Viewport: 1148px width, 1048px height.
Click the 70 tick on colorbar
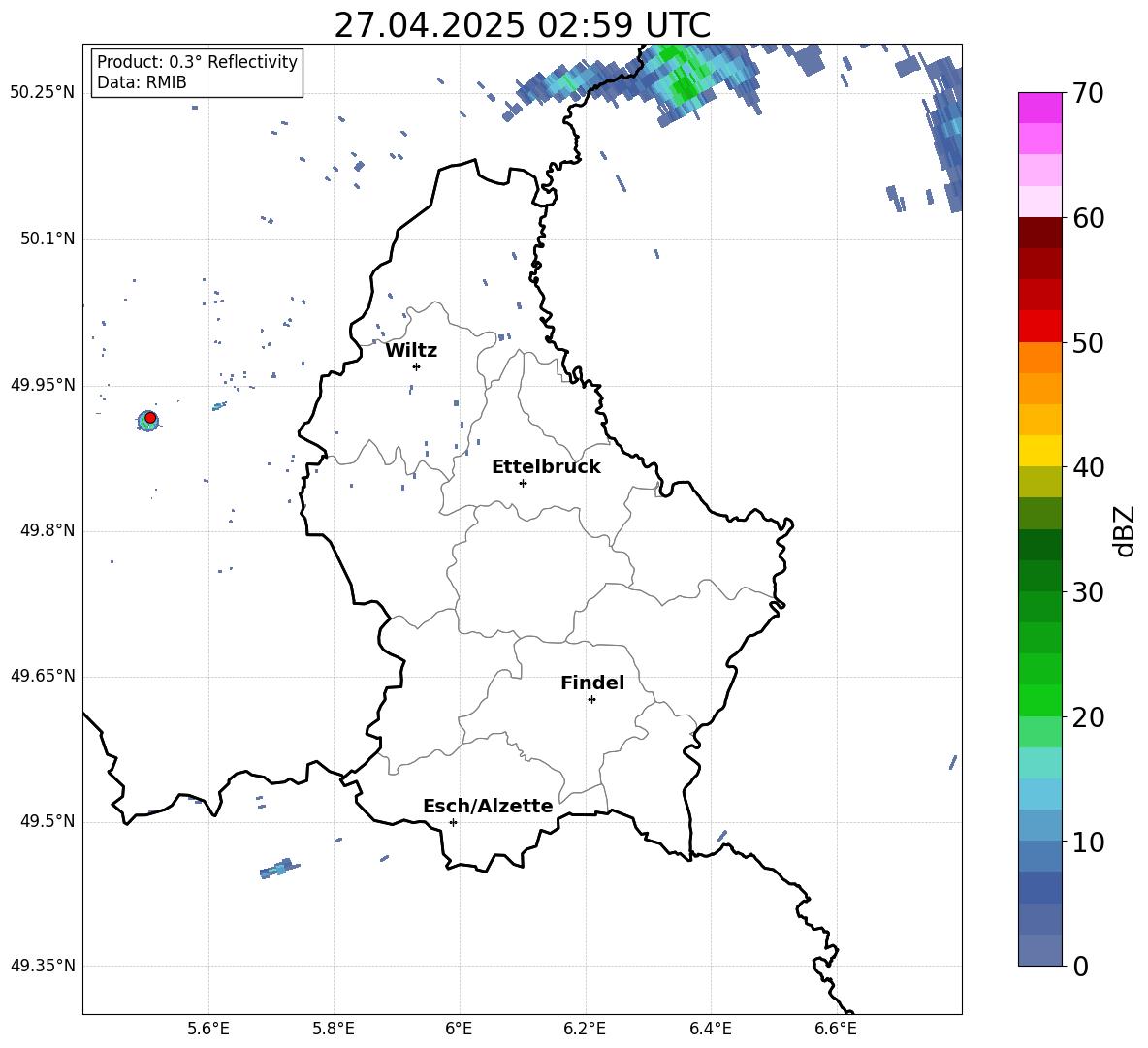1088,94
